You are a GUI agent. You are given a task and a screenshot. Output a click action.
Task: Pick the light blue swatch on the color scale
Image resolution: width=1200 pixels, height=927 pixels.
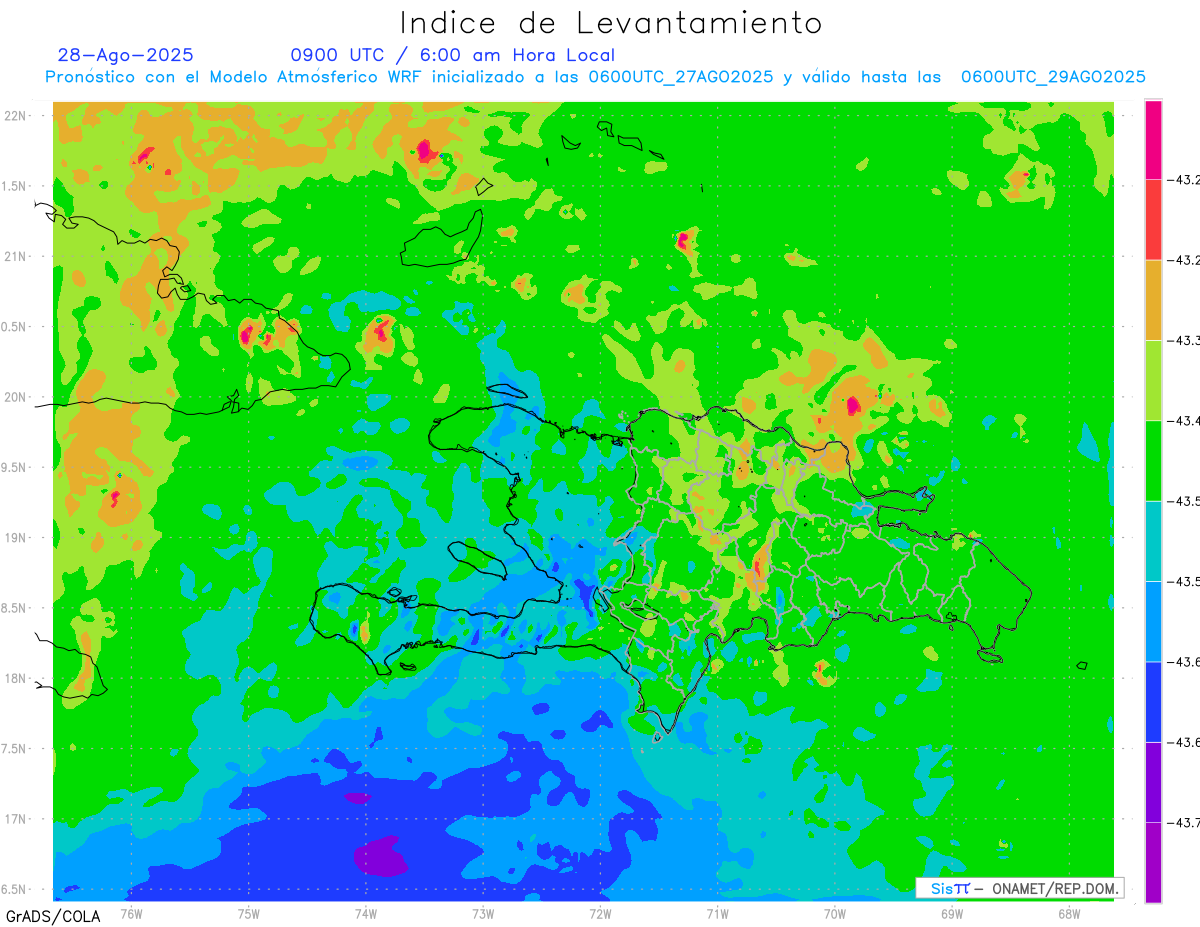pyautogui.click(x=1153, y=621)
